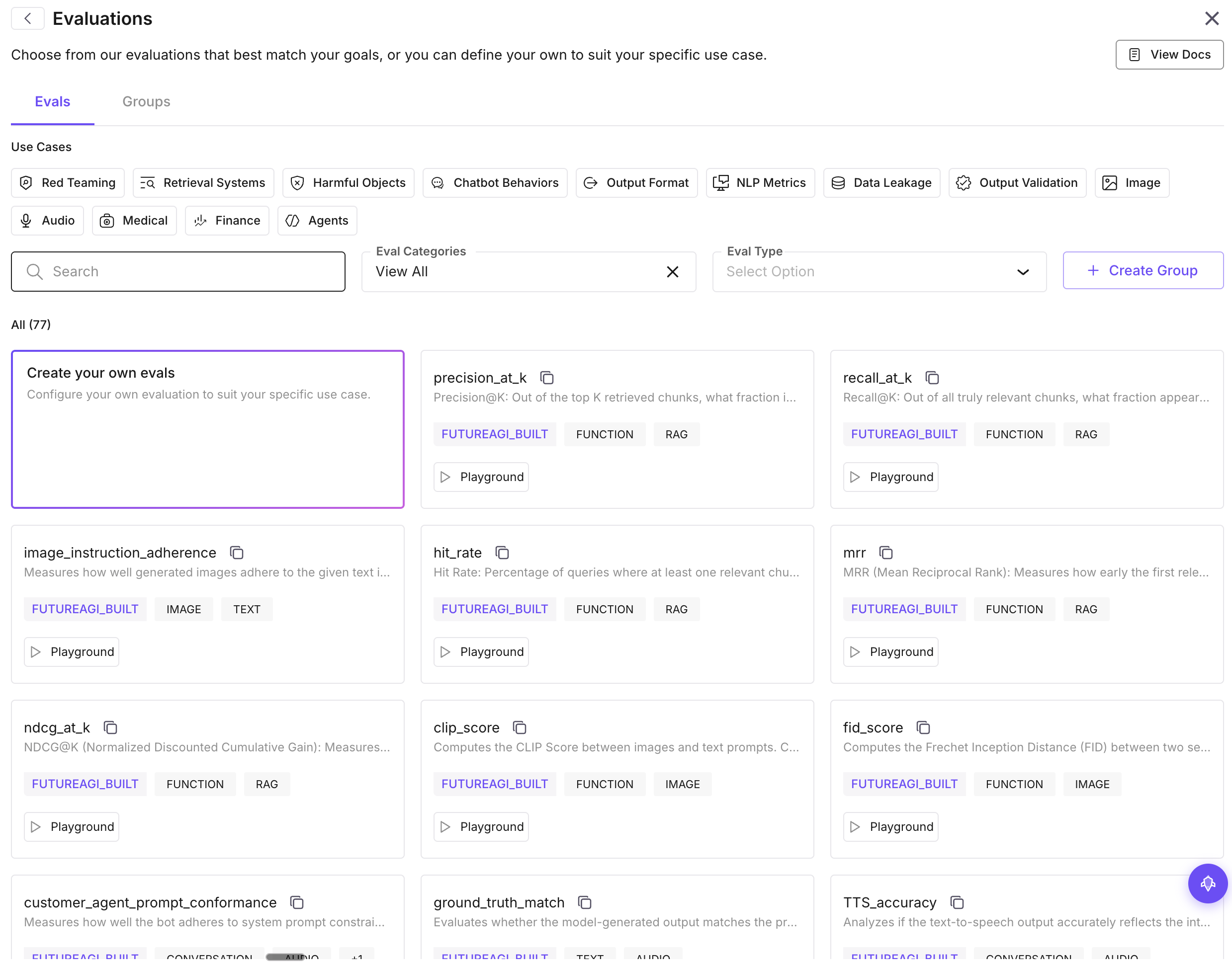Image resolution: width=1232 pixels, height=971 pixels.
Task: Focus the Search evaluations field
Action: point(178,272)
